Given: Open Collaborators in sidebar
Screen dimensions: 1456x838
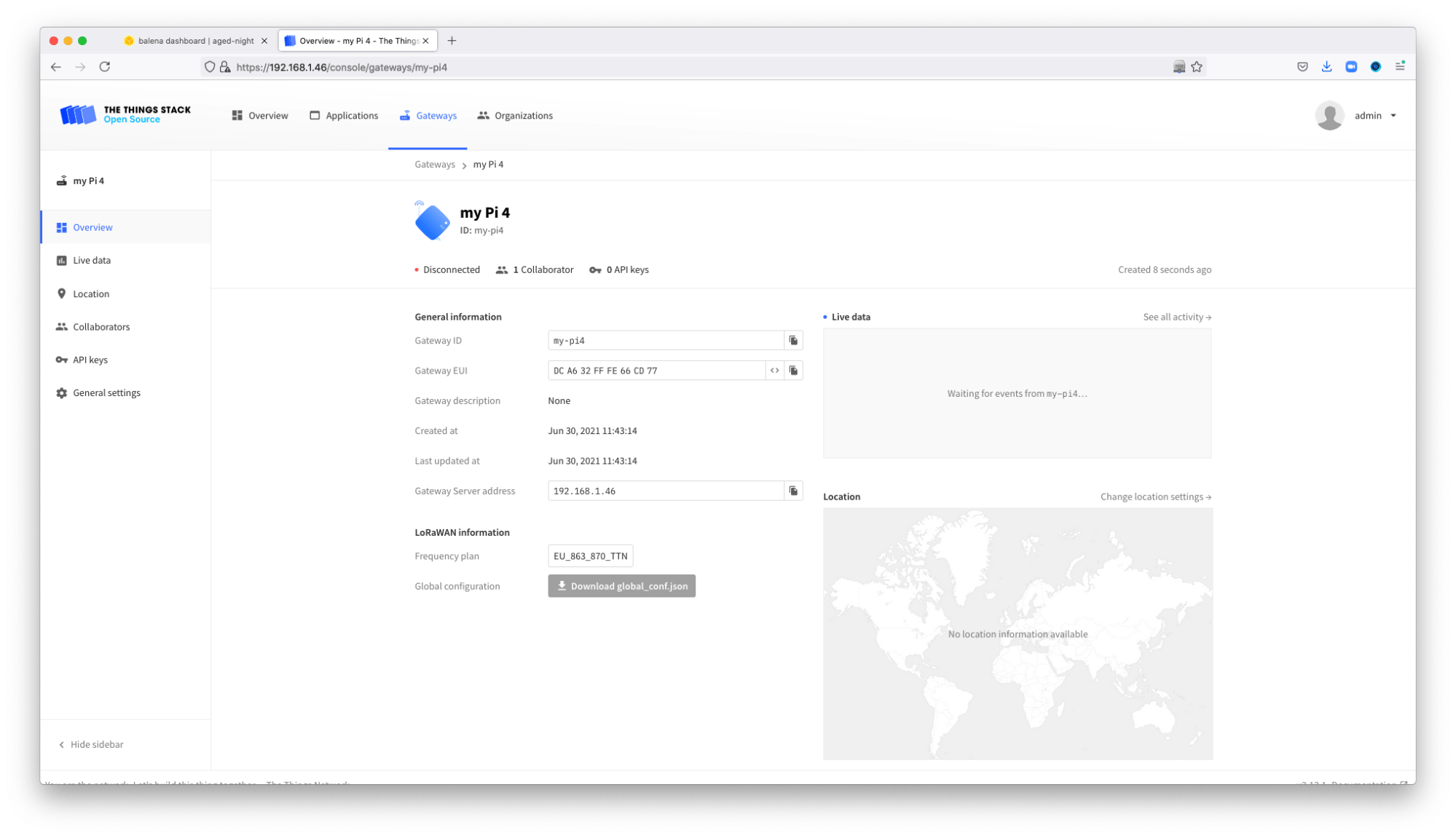Looking at the screenshot, I should click(x=101, y=327).
